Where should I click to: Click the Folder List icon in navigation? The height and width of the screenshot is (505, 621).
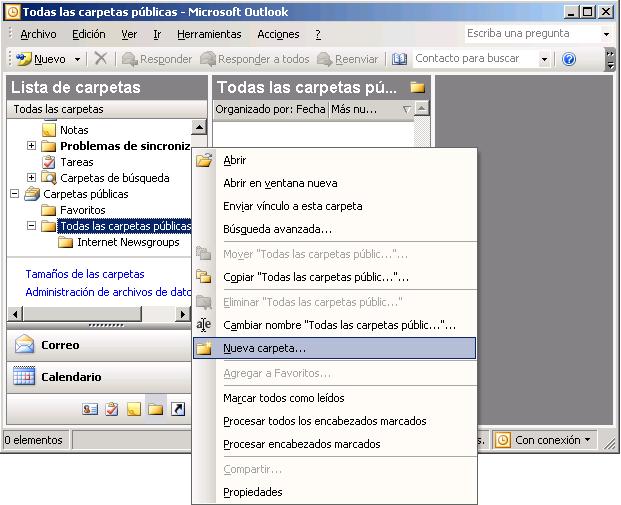click(156, 409)
